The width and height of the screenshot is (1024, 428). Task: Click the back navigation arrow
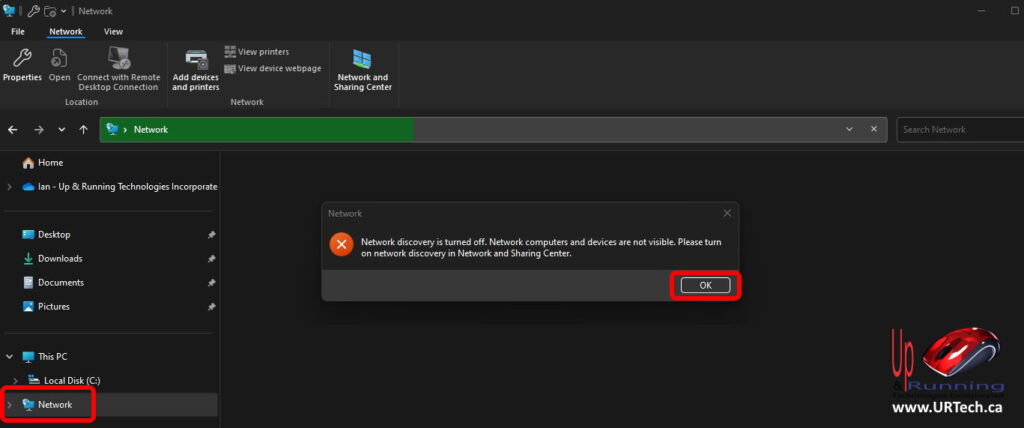[x=13, y=130]
